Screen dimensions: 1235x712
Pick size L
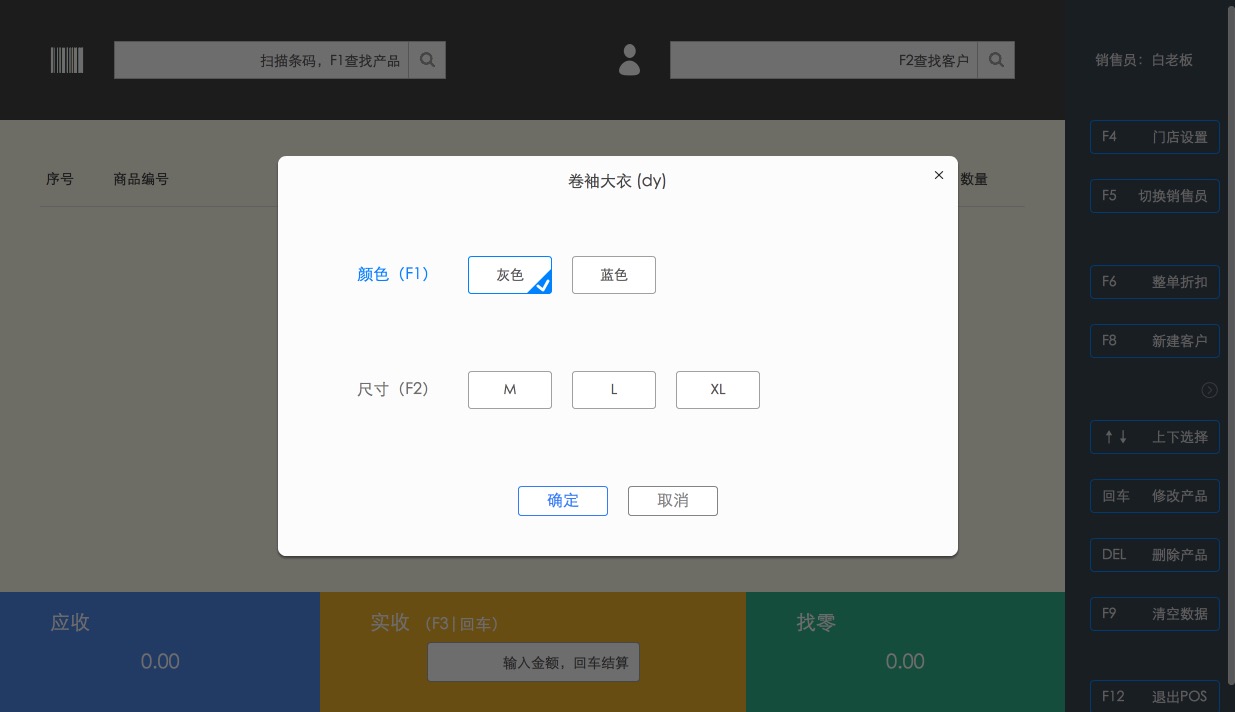point(613,390)
